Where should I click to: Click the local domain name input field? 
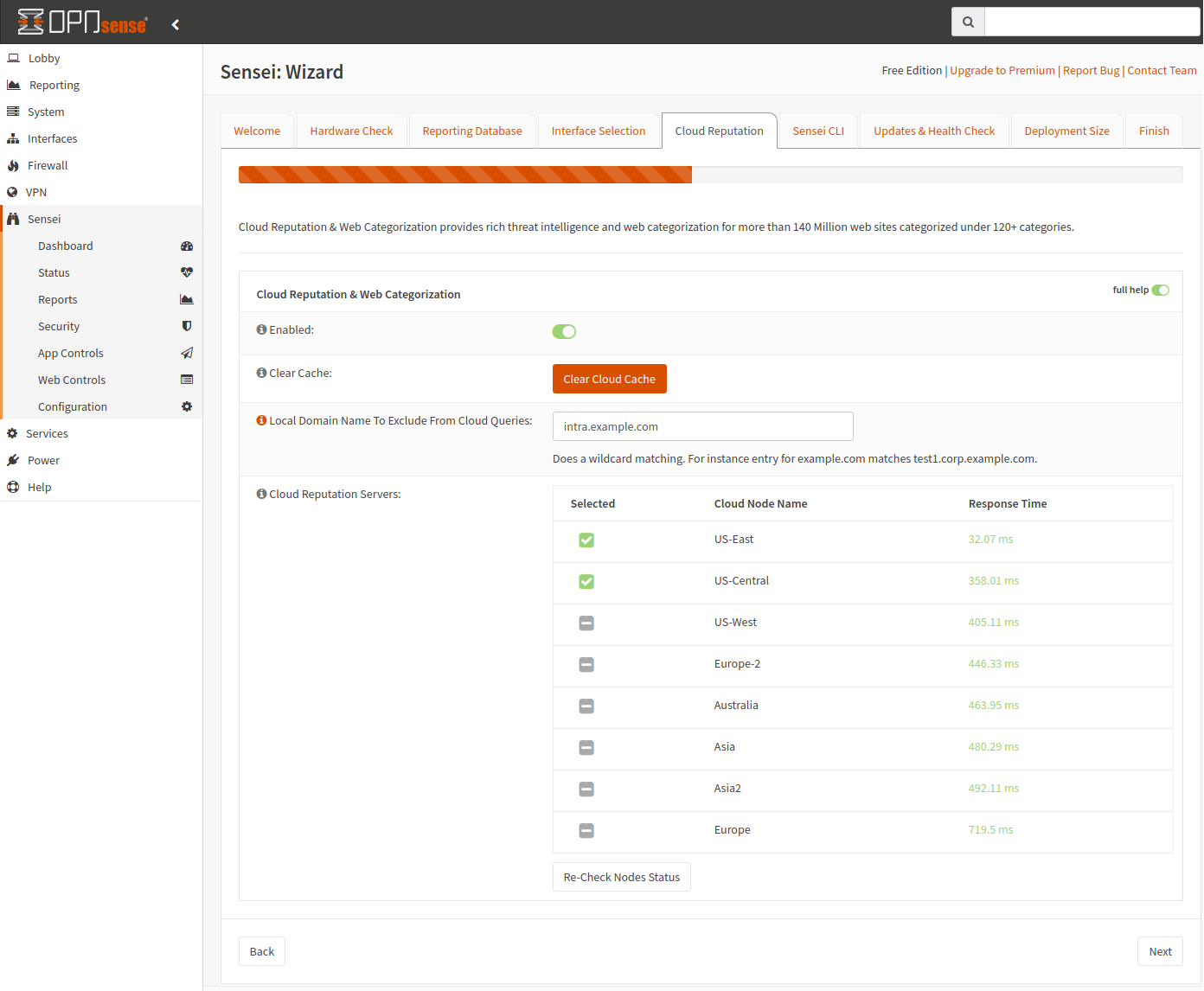point(702,426)
